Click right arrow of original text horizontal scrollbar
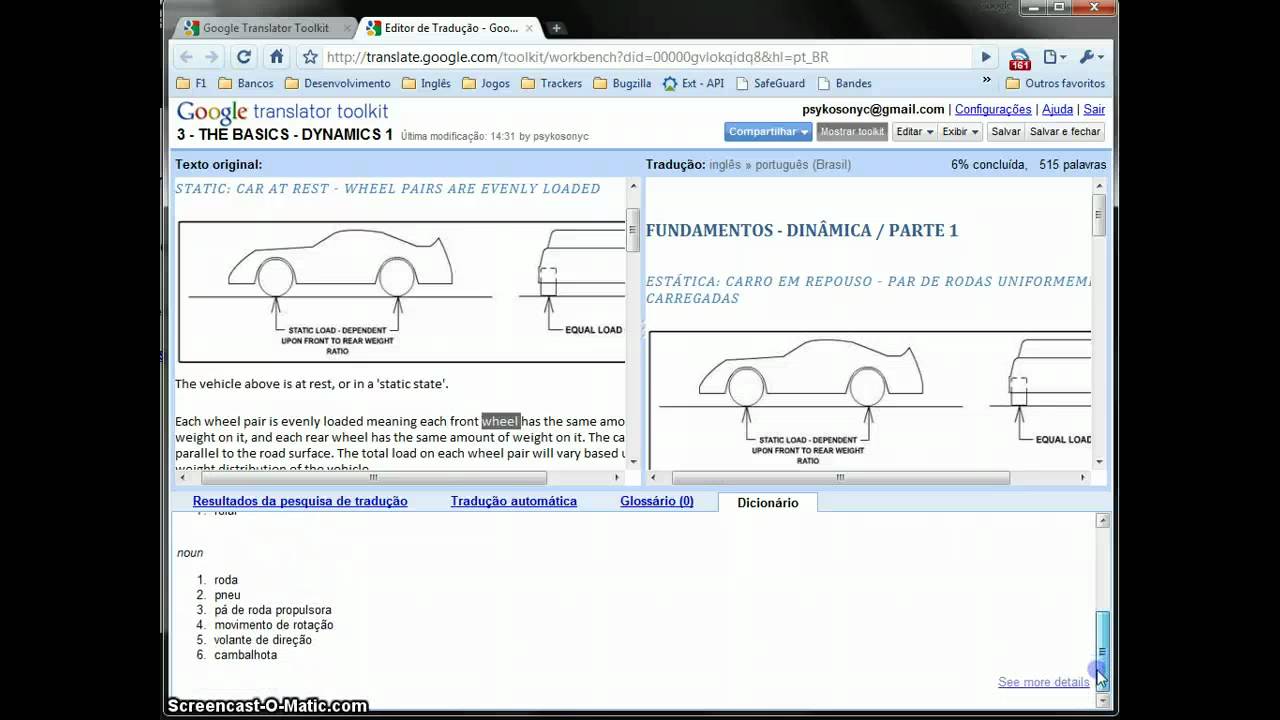Image resolution: width=1280 pixels, height=720 pixels. tap(617, 478)
